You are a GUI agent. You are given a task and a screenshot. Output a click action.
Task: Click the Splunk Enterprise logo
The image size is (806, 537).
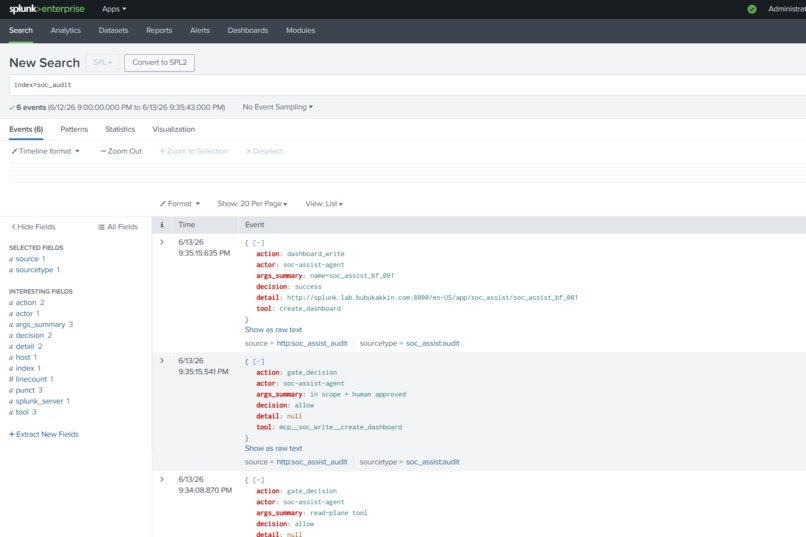47,9
